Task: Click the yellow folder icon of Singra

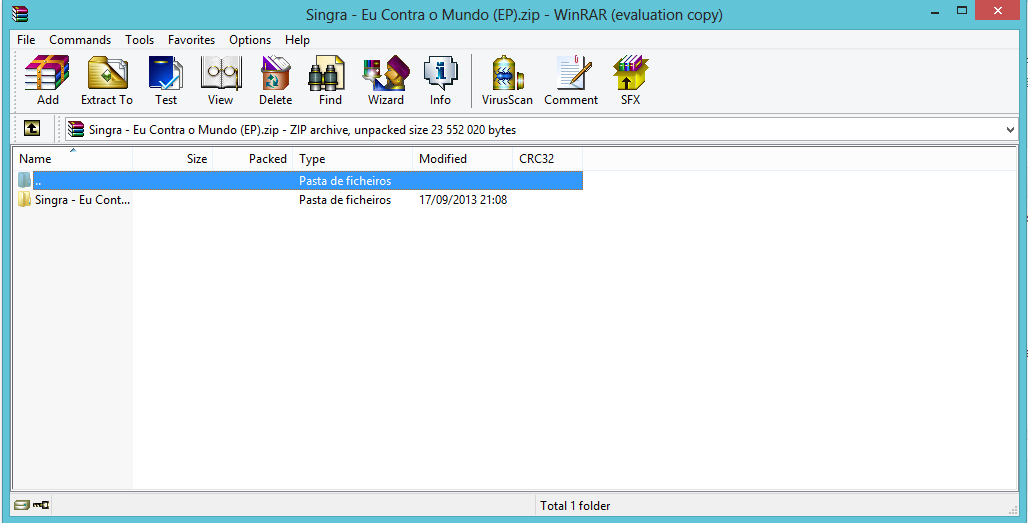Action: (x=24, y=200)
